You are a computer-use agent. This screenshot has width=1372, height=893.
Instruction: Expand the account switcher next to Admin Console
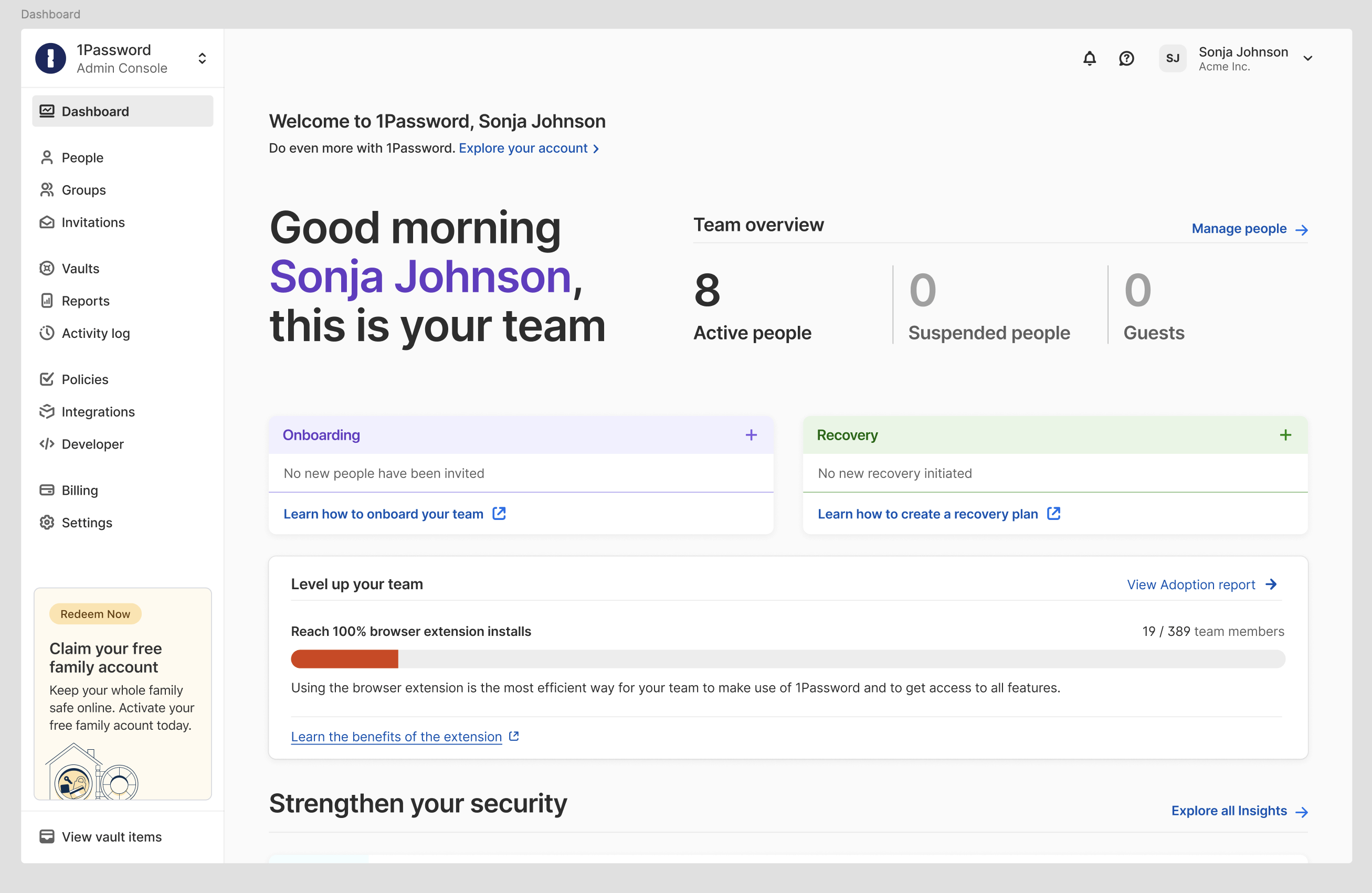coord(202,58)
